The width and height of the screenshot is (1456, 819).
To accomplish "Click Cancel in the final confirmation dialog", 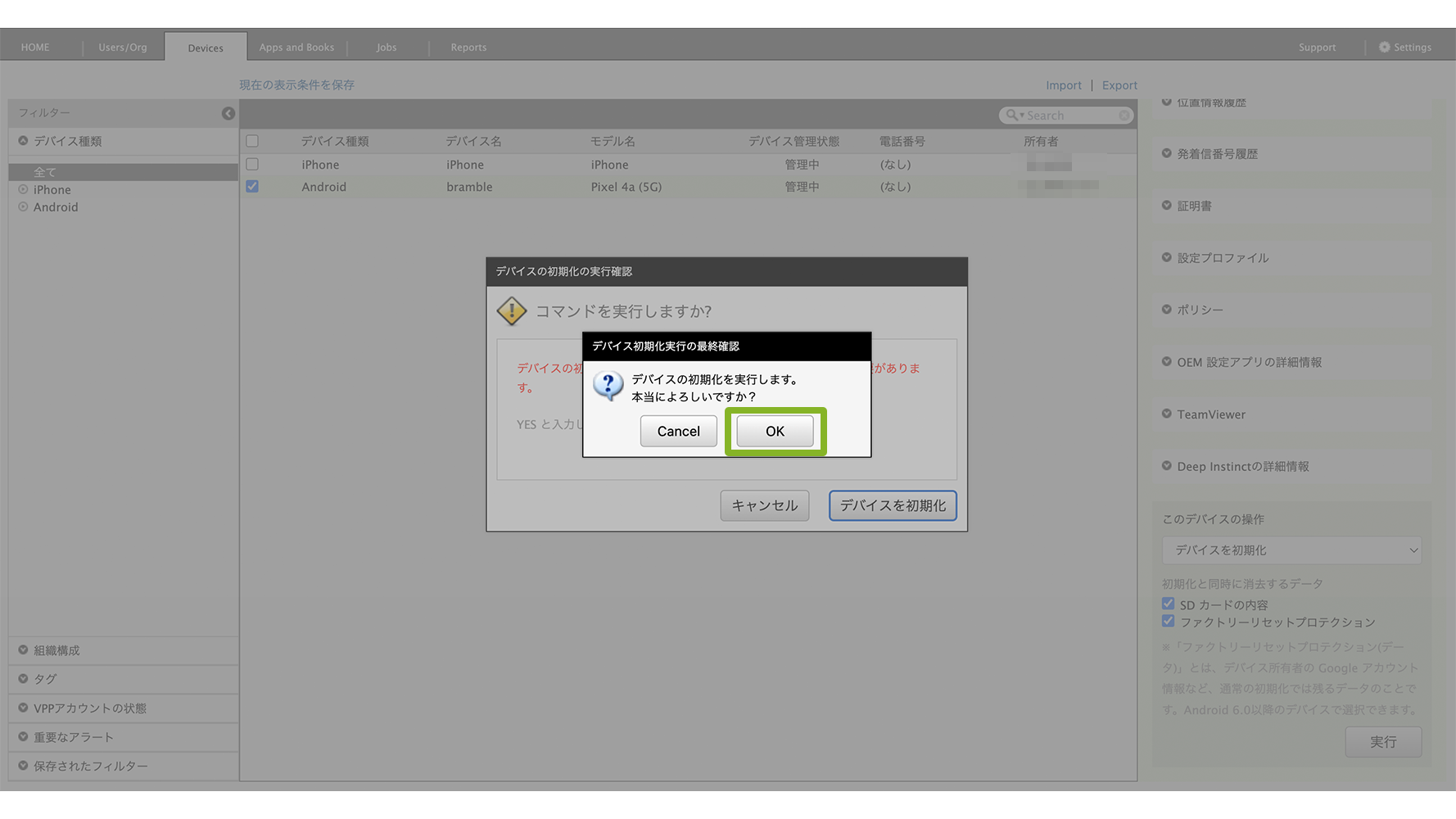I will point(678,432).
